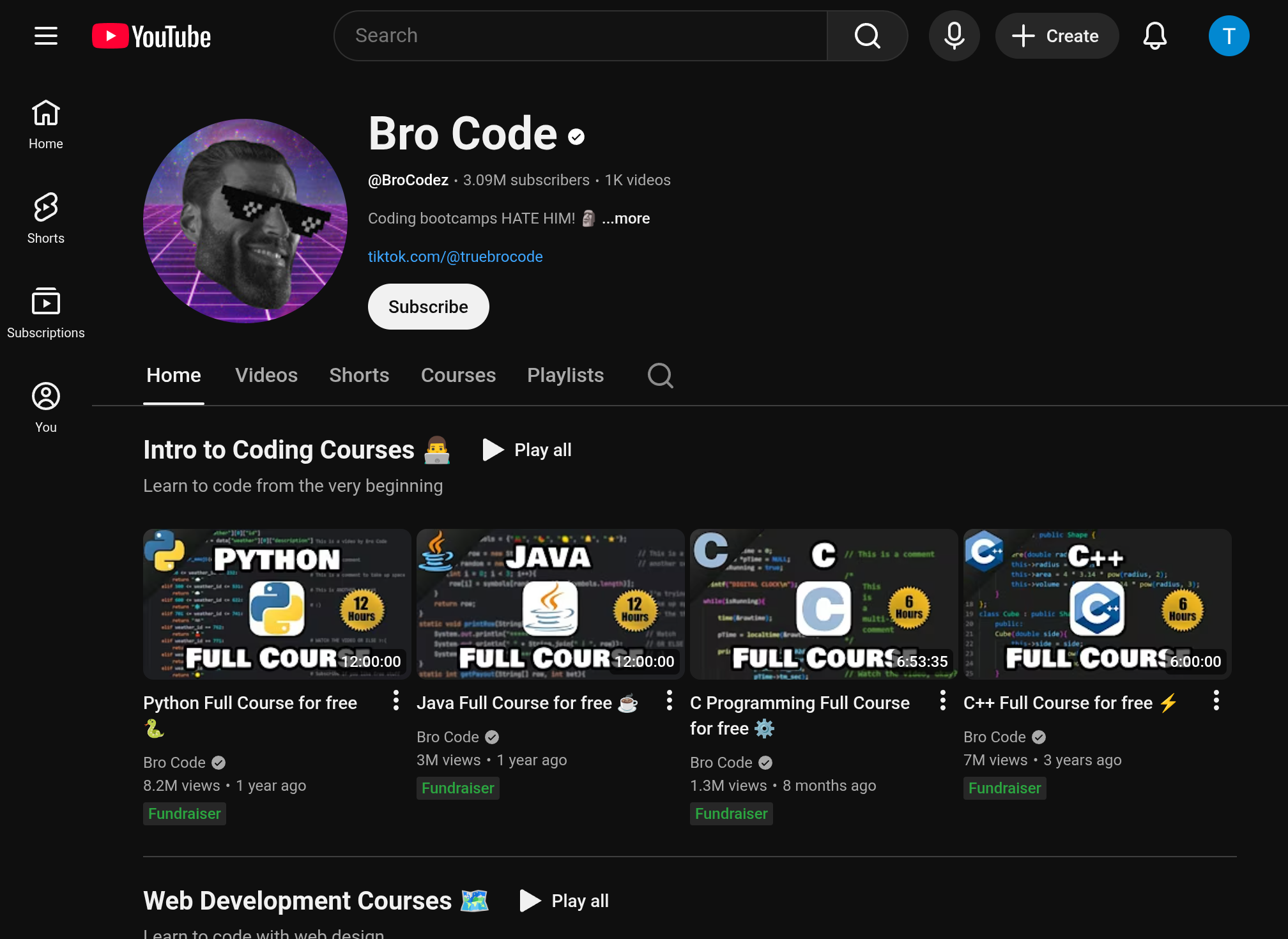Switch to the Playlists tab

pos(565,375)
